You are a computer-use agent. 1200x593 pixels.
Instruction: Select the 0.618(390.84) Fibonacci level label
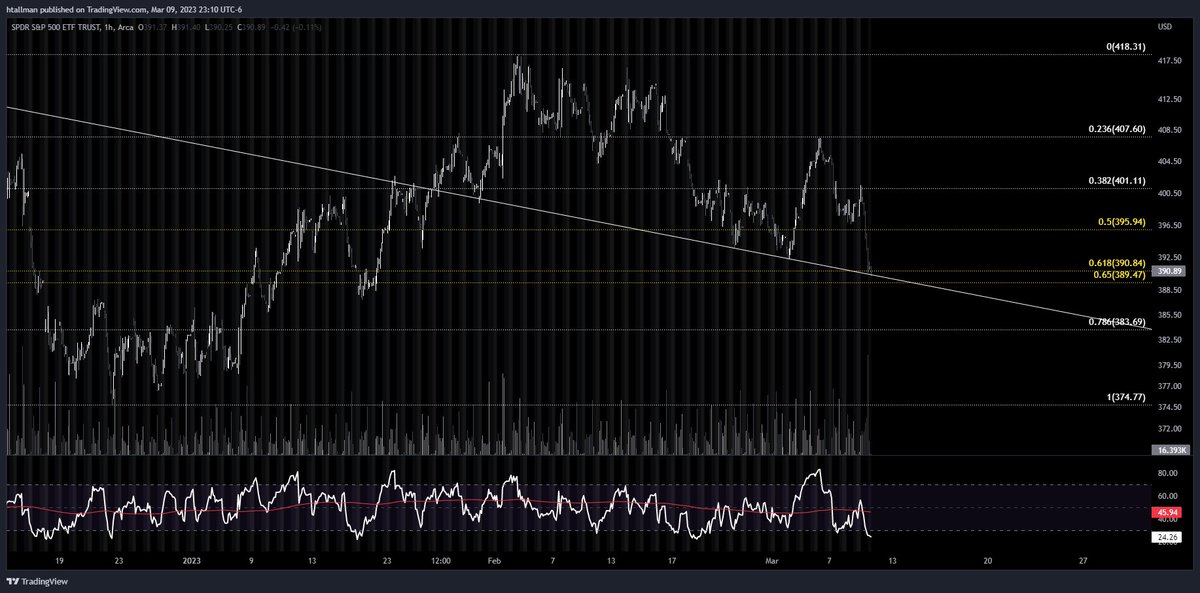click(1117, 262)
